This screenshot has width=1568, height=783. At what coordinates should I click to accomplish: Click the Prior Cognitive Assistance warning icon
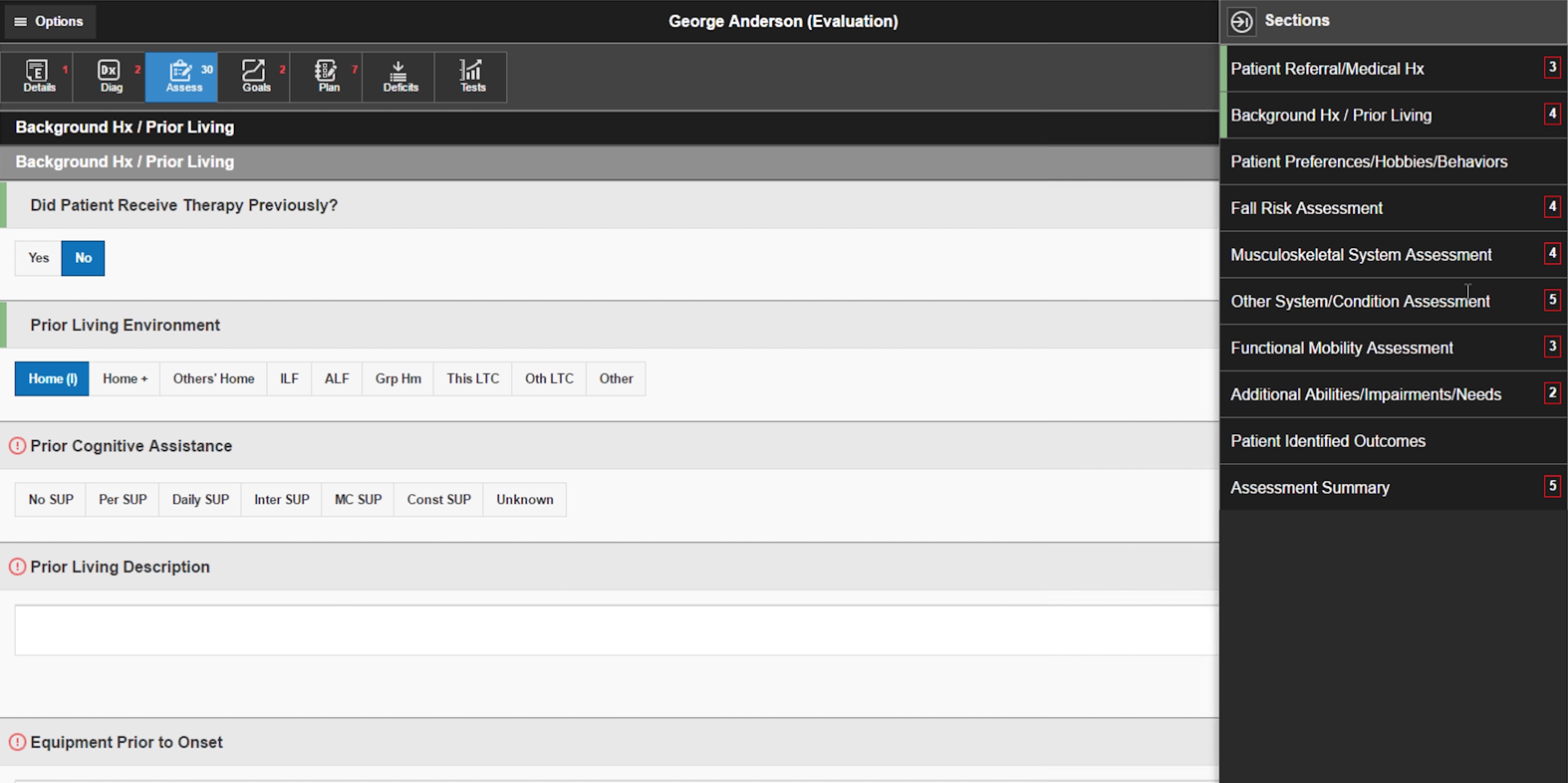coord(17,446)
